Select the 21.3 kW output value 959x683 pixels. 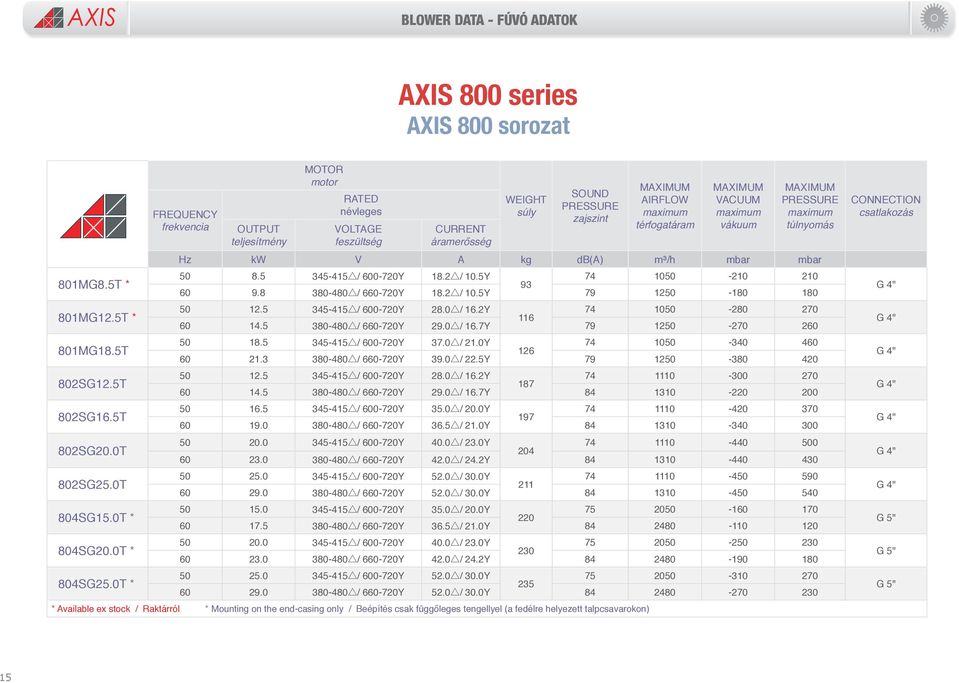[258, 360]
